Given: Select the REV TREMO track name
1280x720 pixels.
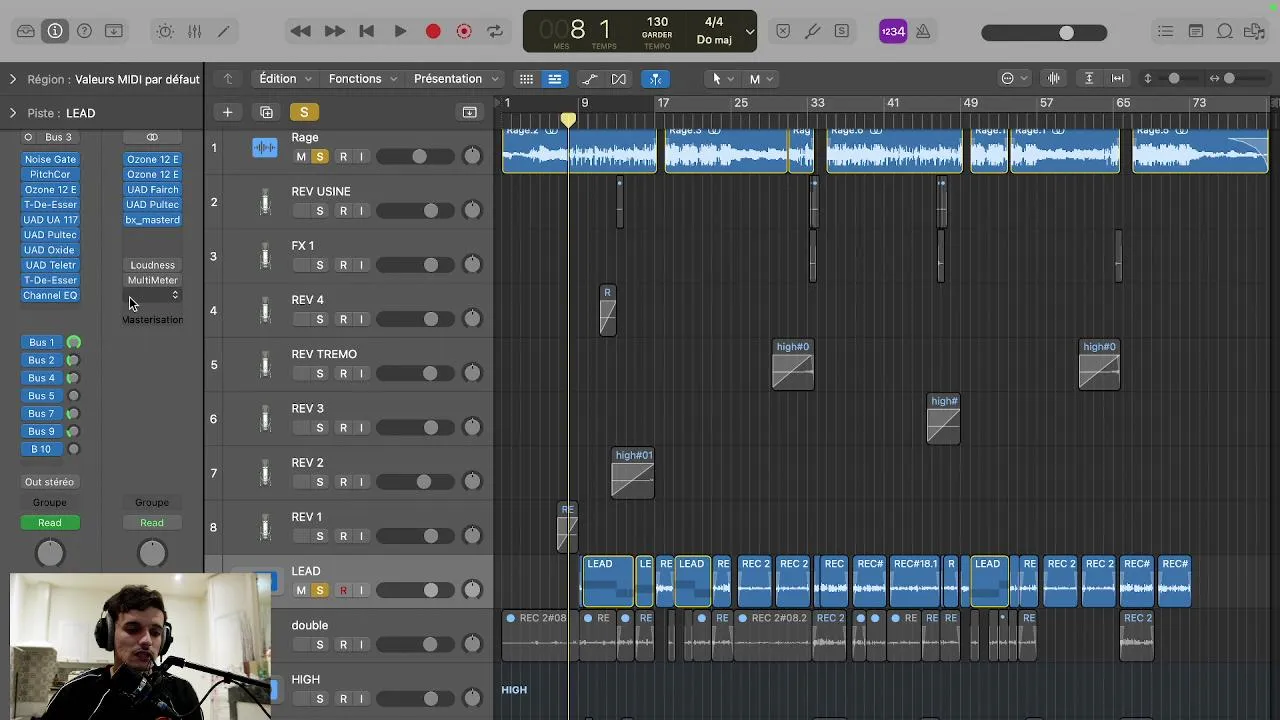Looking at the screenshot, I should coord(324,354).
